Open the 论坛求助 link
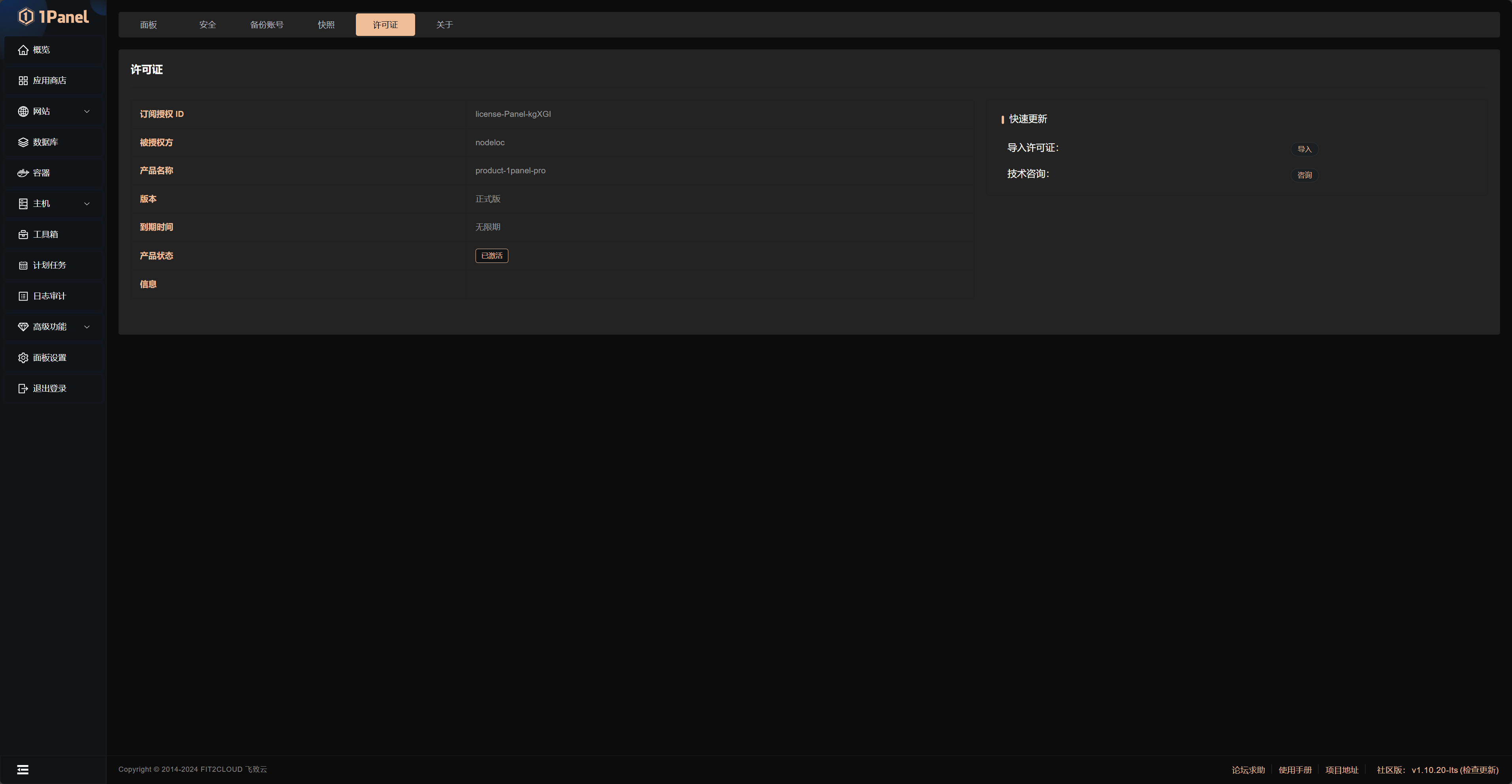The width and height of the screenshot is (1512, 784). tap(1249, 770)
